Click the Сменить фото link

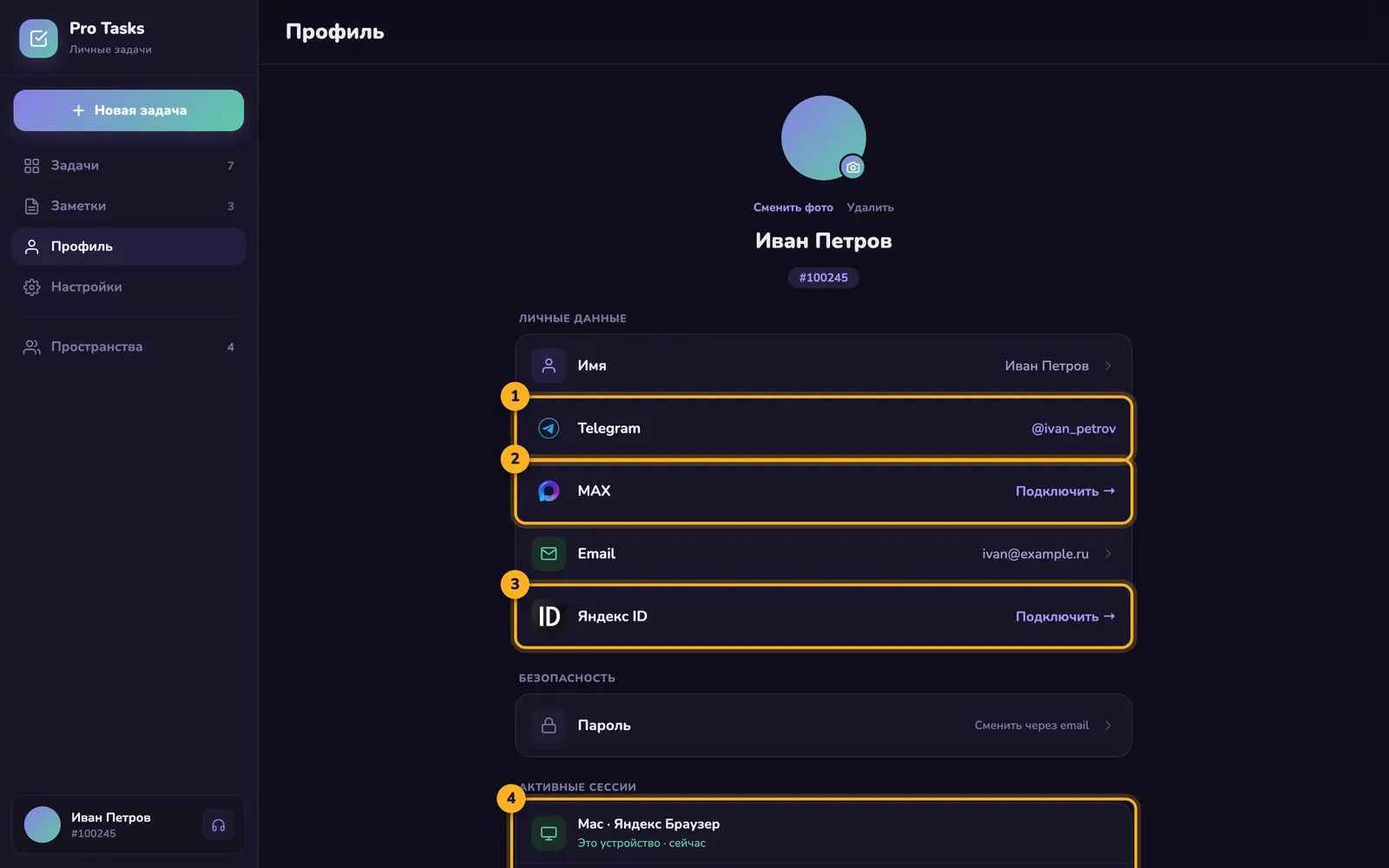pos(793,207)
